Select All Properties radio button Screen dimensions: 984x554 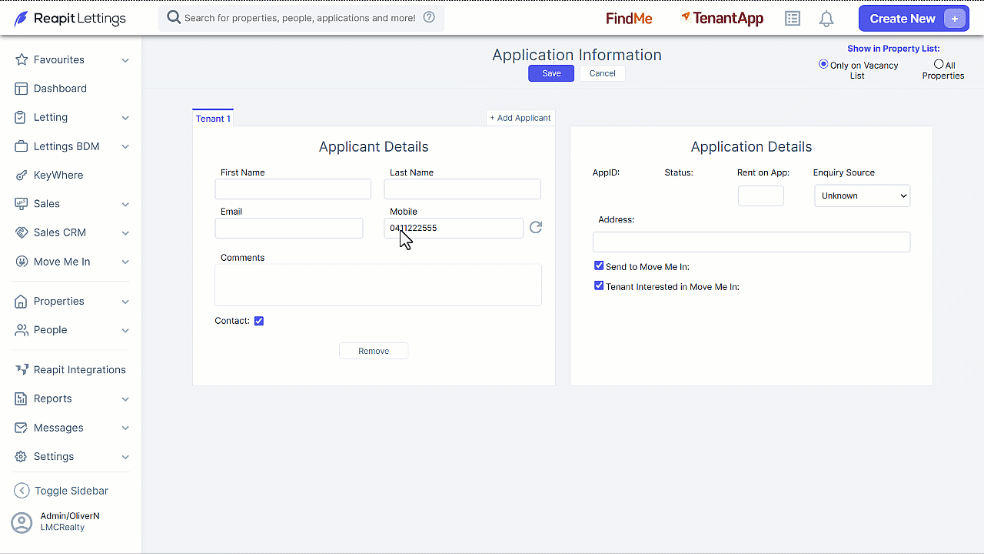pyautogui.click(x=939, y=64)
